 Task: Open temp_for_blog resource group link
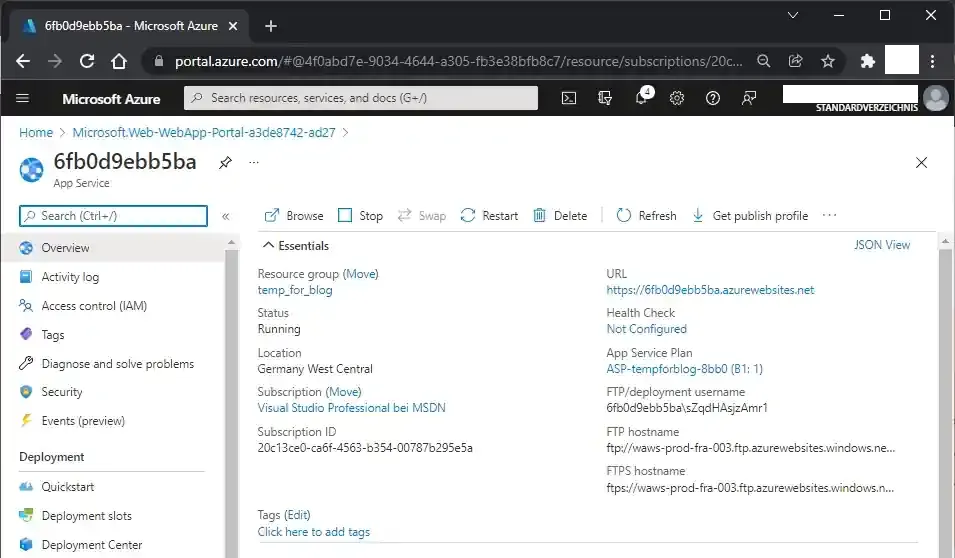point(295,290)
